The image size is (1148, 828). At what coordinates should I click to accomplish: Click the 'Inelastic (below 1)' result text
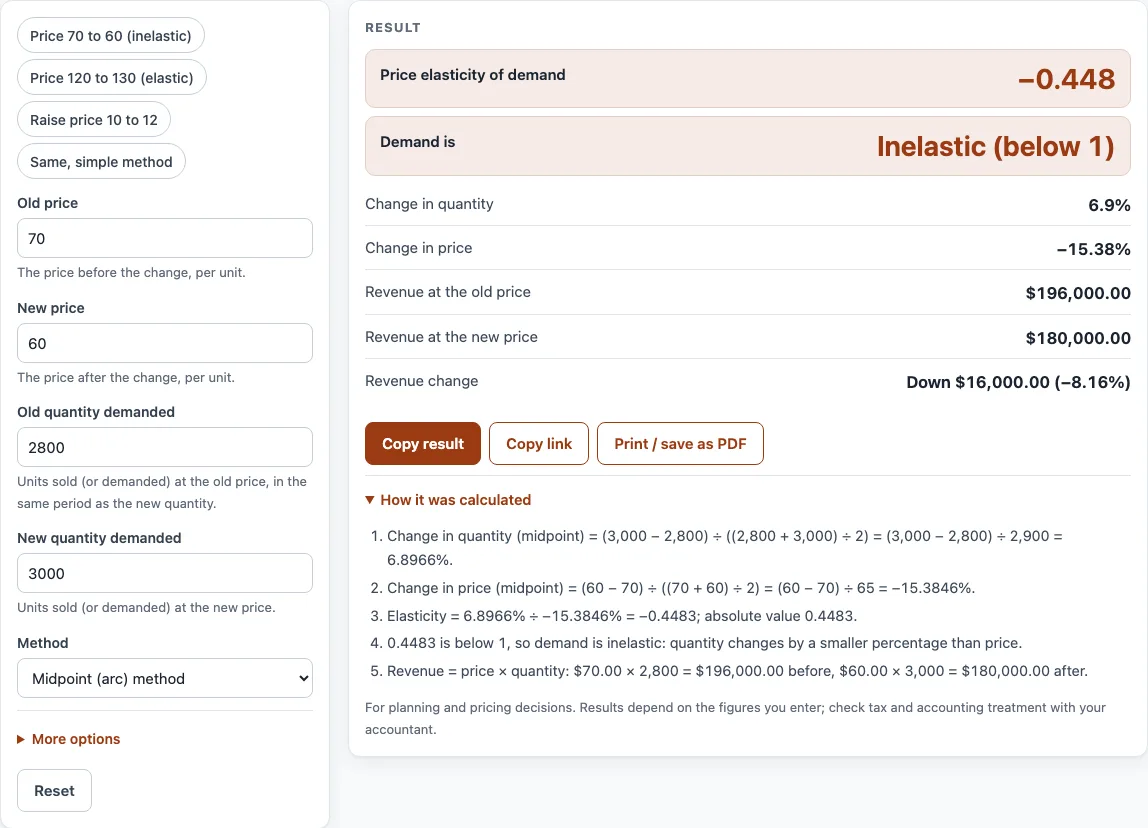996,146
